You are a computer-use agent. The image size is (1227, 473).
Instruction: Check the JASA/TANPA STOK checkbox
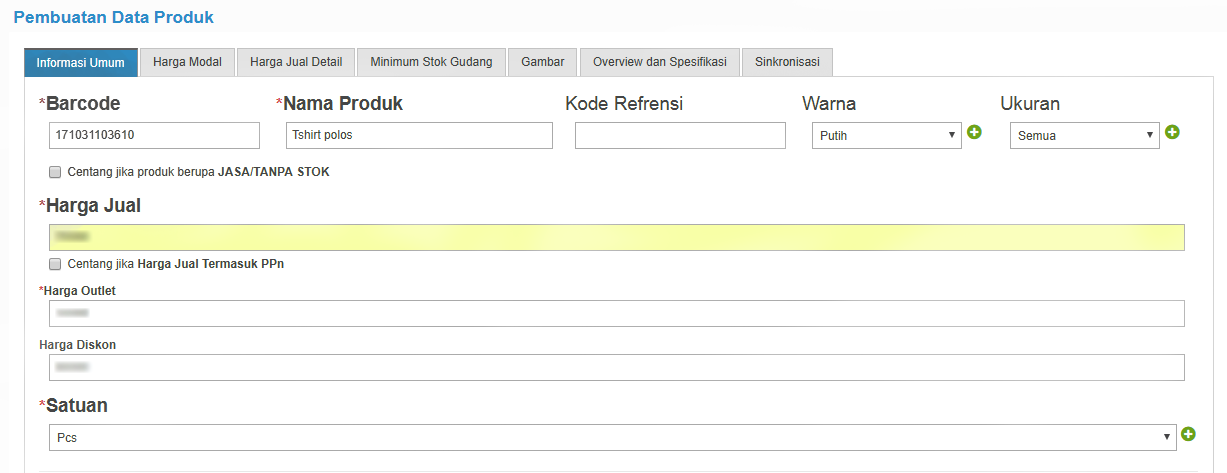coord(55,172)
